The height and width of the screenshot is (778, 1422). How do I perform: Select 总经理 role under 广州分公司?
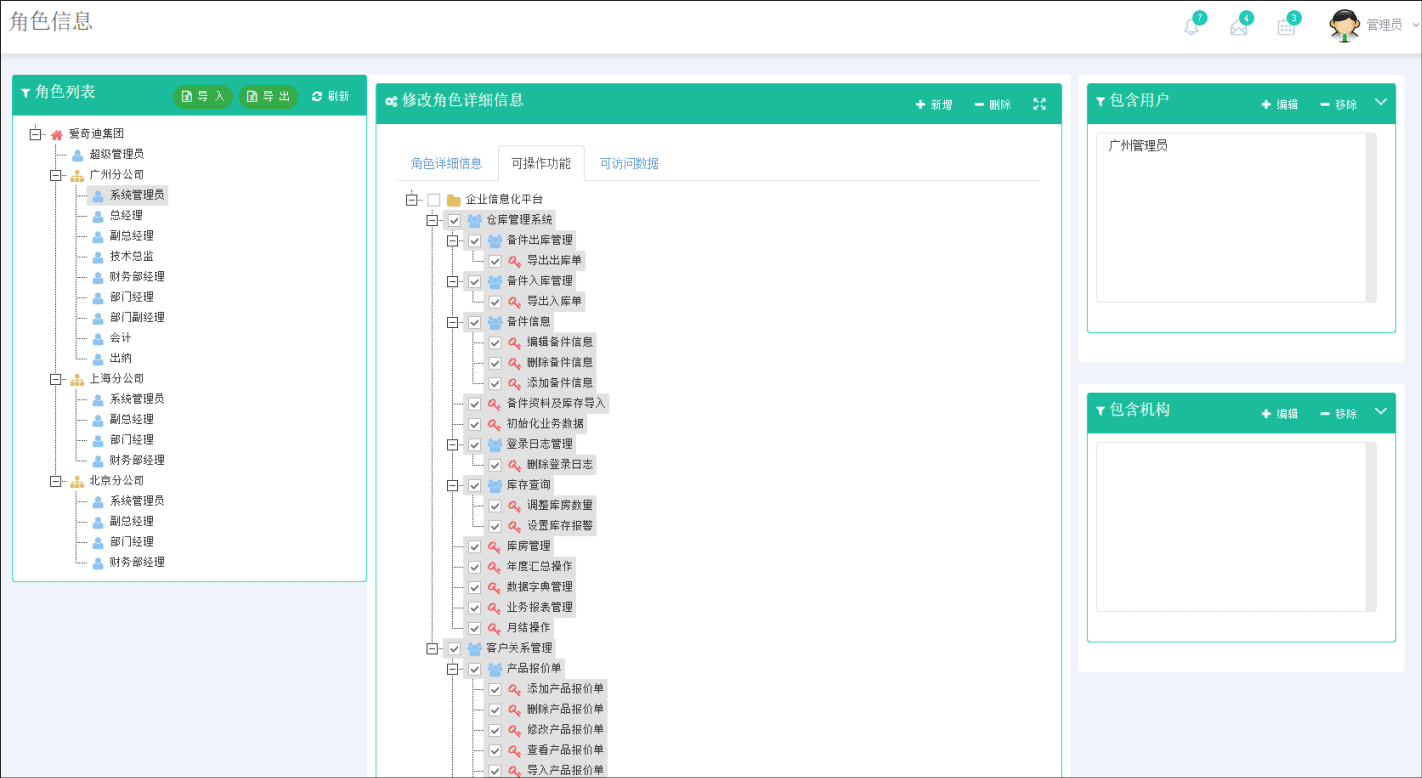[x=126, y=216]
